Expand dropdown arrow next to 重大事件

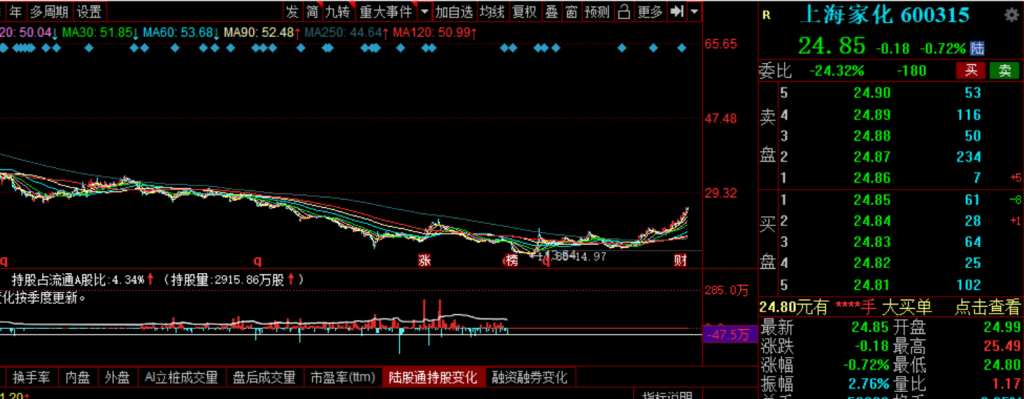(425, 11)
